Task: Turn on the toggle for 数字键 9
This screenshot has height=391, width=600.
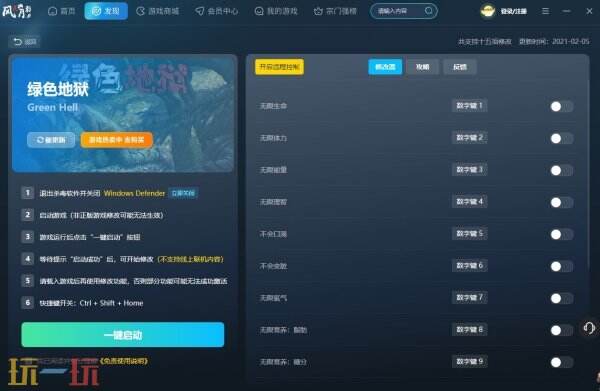Action: [561, 362]
